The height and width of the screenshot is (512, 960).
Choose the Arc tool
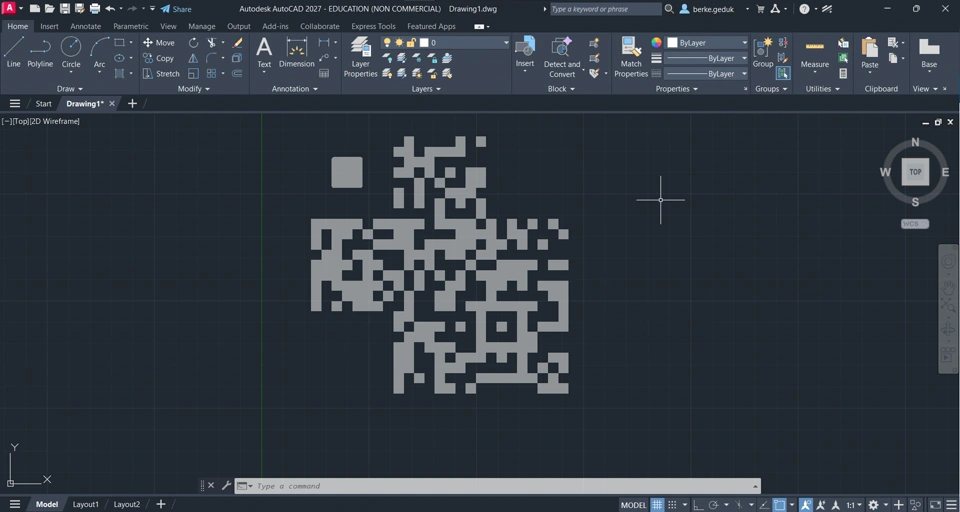[x=99, y=52]
